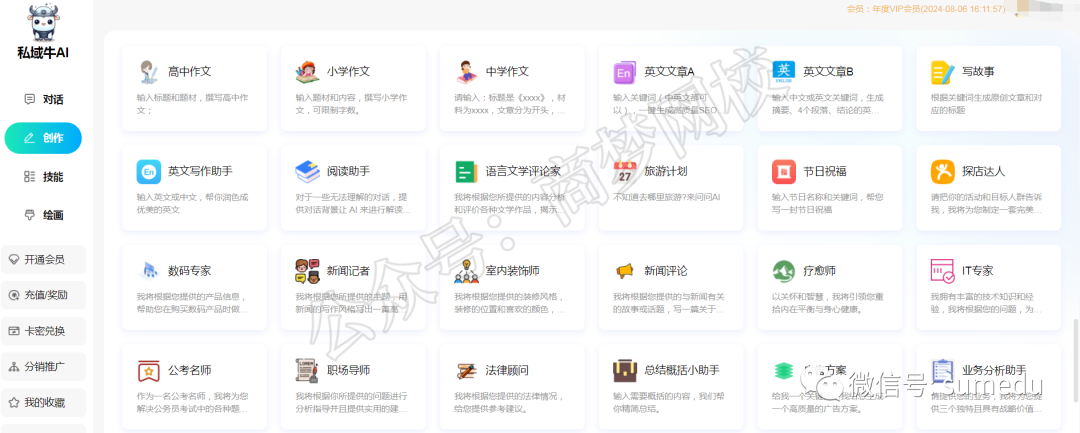Click the page's vertical scrollbar thumb
The image size is (1080, 433).
tap(1077, 359)
